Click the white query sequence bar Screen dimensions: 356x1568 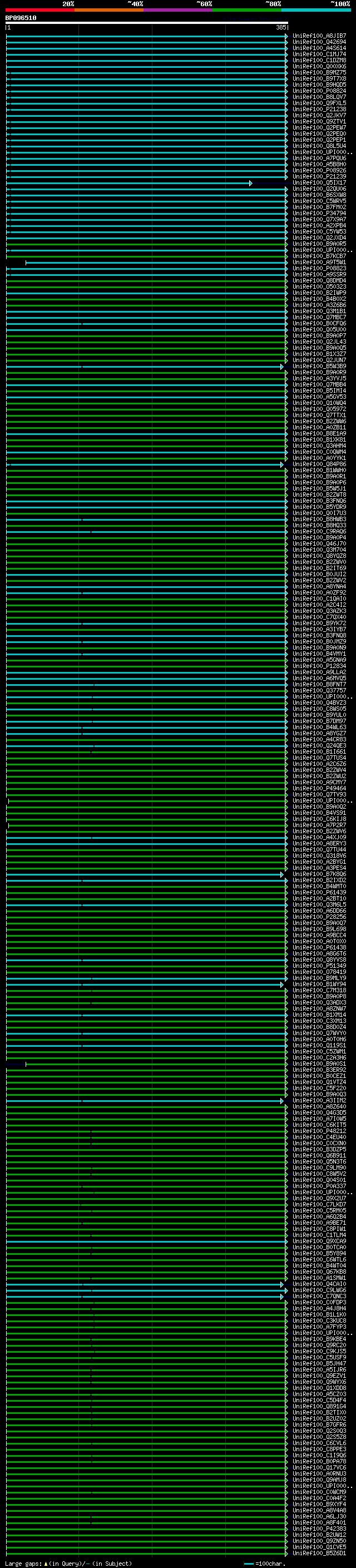pyautogui.click(x=146, y=23)
